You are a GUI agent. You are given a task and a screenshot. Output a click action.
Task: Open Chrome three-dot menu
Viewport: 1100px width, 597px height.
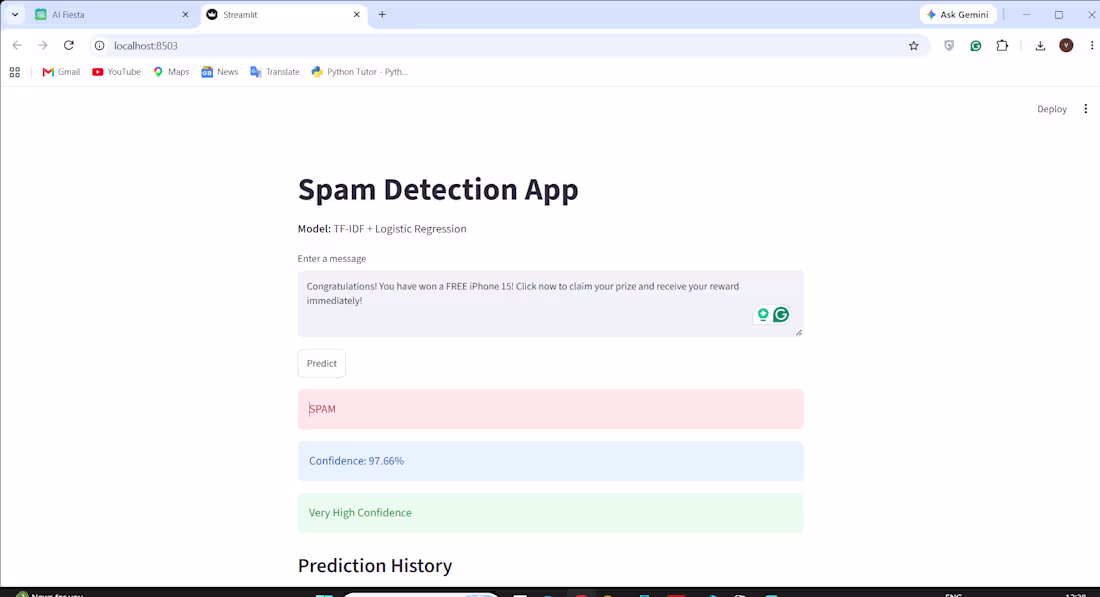[1092, 46]
